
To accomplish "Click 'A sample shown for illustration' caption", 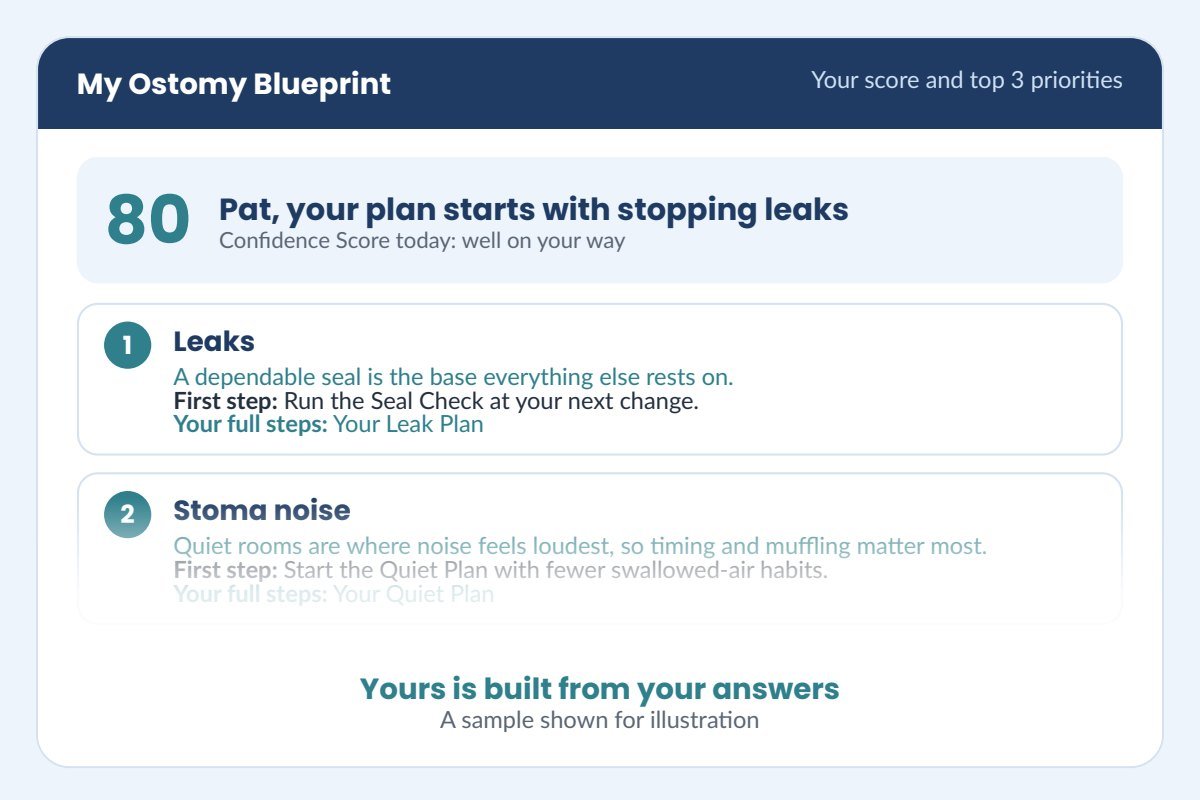I will 600,720.
